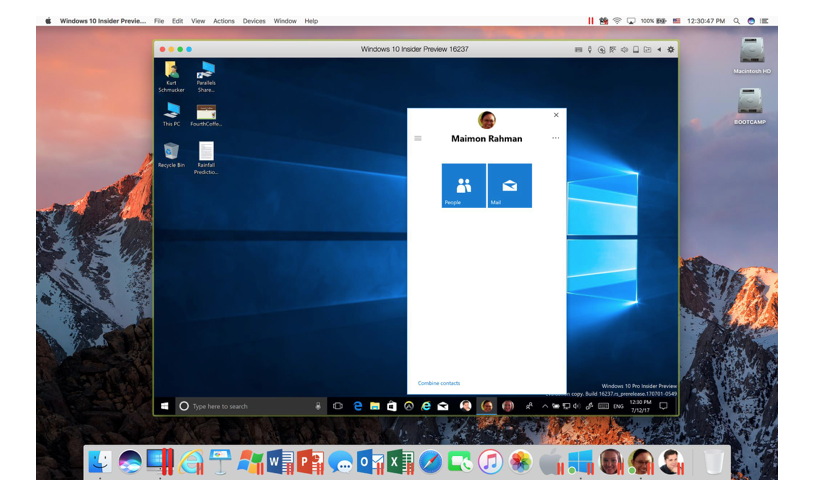Screen dimensions: 820x498
Task: Open Spotlight search in the menu bar
Action: [x=736, y=21]
